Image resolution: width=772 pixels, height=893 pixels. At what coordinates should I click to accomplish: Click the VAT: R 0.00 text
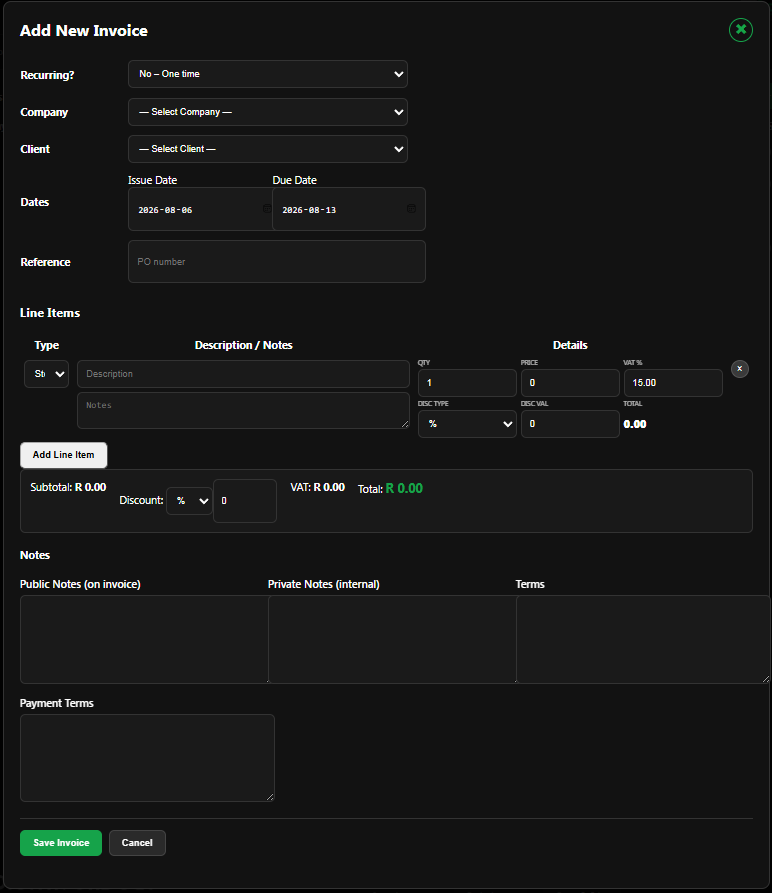click(x=318, y=488)
